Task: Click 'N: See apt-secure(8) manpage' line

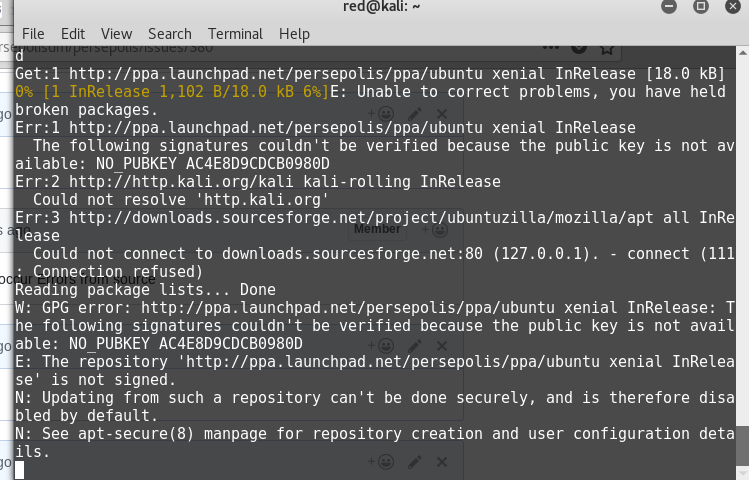Action: pyautogui.click(x=374, y=434)
